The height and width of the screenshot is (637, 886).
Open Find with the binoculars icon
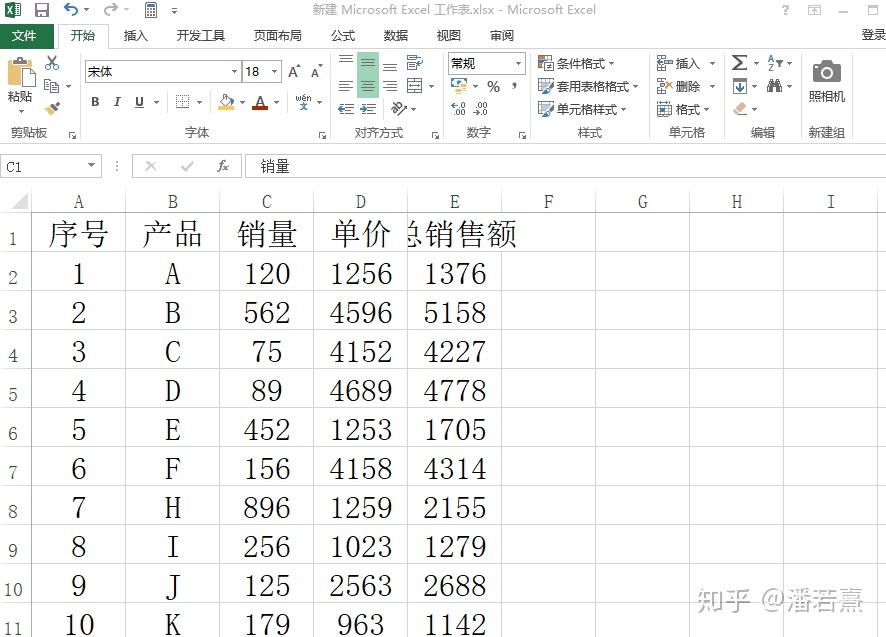tap(776, 85)
